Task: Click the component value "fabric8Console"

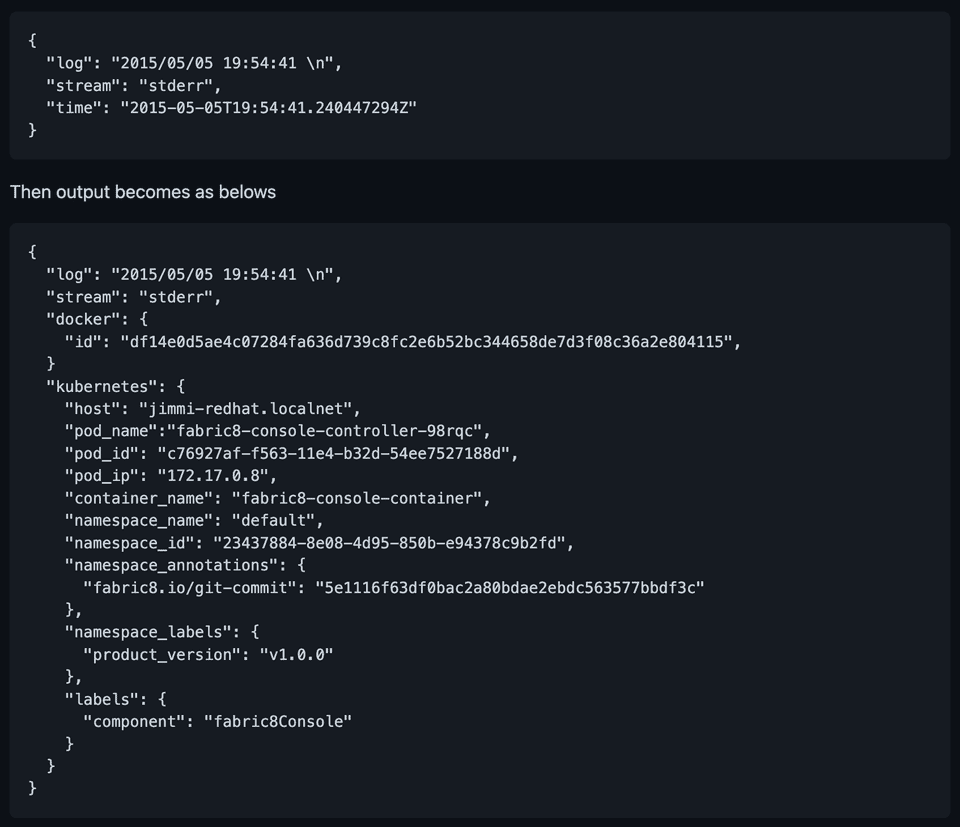Action: 278,721
